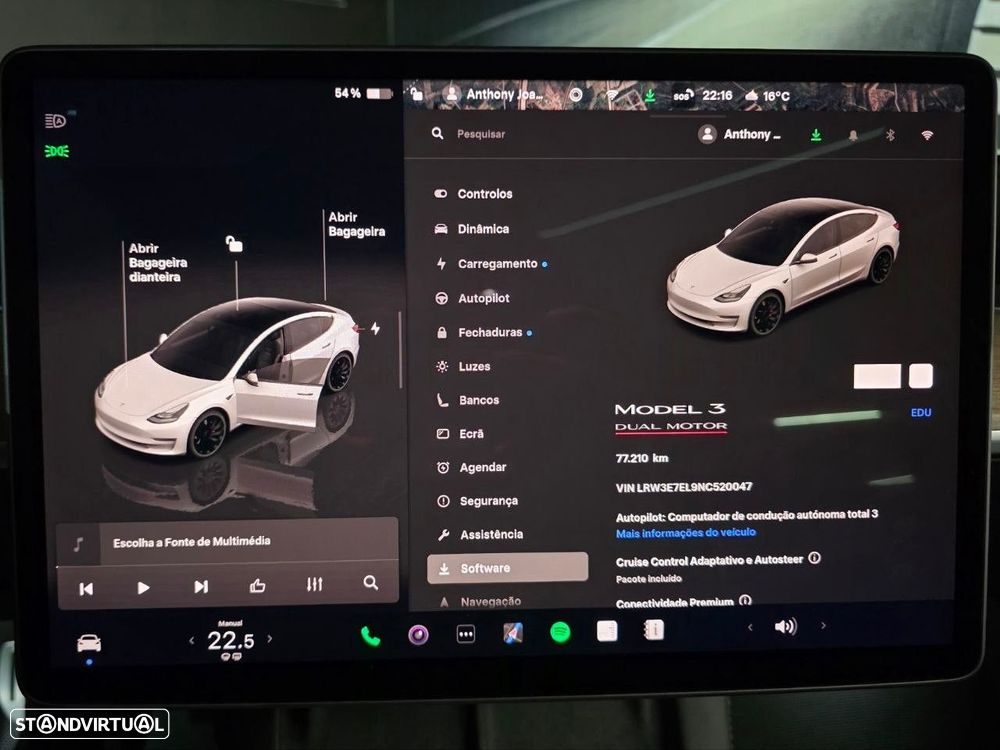Tap Abrir Bagageira to open the trunk

[356, 224]
